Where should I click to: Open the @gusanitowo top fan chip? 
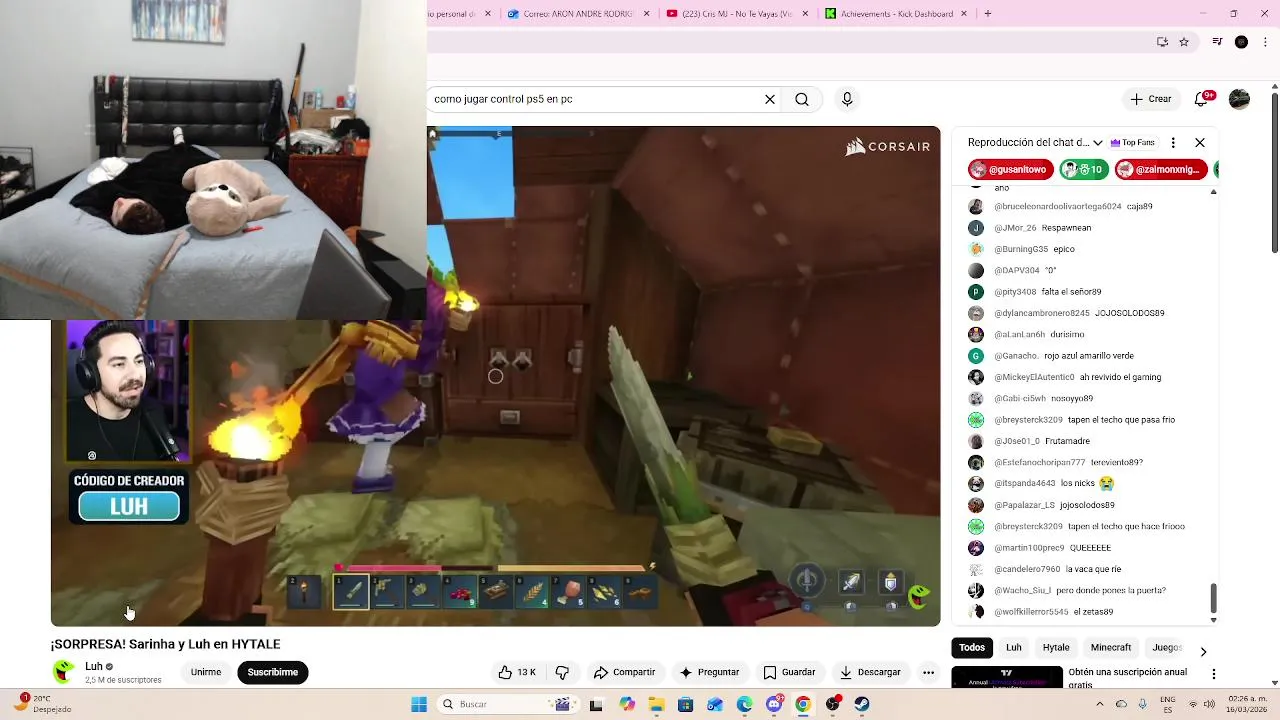pos(1011,170)
